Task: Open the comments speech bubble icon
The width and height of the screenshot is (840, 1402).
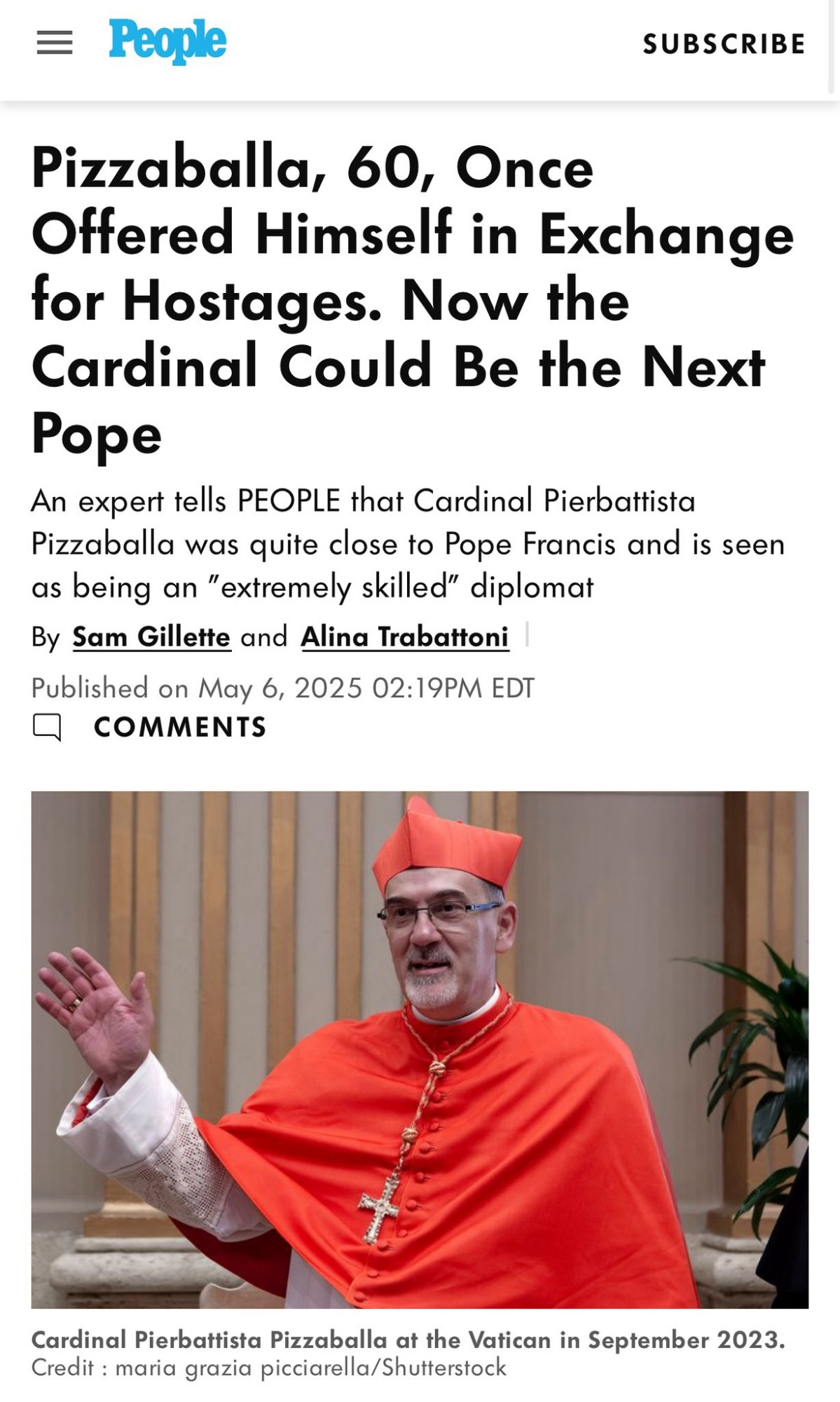Action: tap(47, 727)
